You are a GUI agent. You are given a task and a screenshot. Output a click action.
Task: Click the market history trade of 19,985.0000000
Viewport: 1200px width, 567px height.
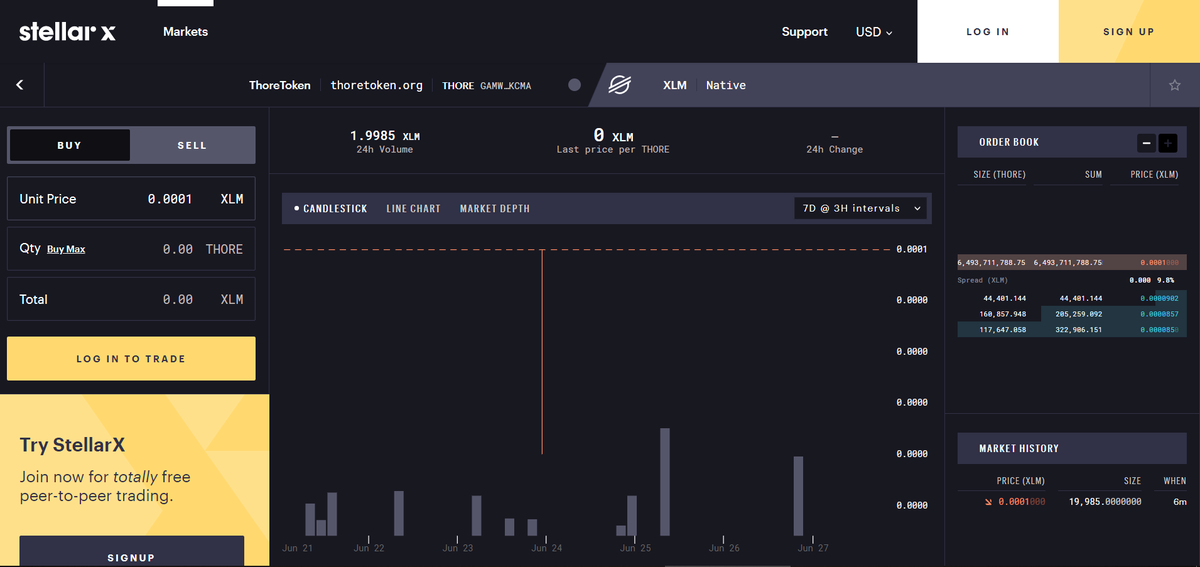tap(1071, 501)
